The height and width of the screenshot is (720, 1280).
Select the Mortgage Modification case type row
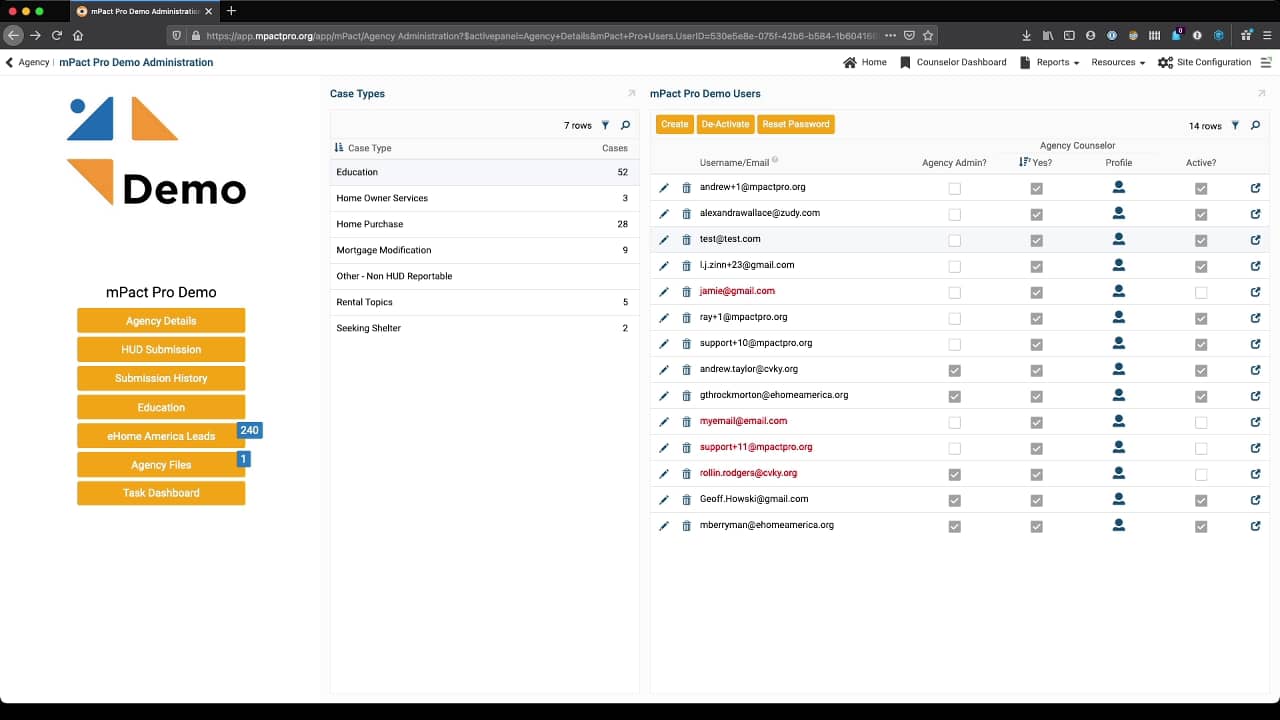click(484, 250)
